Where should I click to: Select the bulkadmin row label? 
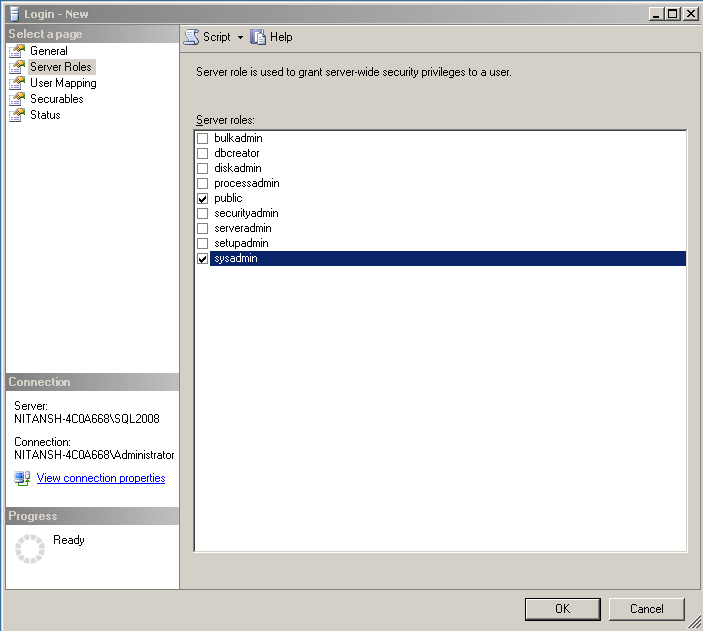(x=238, y=138)
